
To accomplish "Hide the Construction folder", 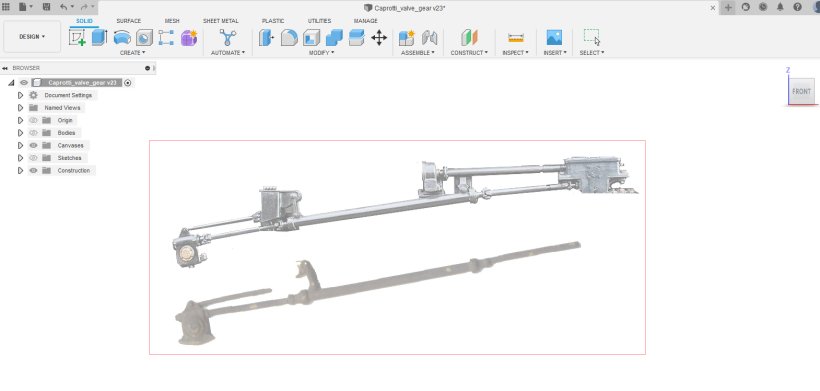I will (33, 170).
